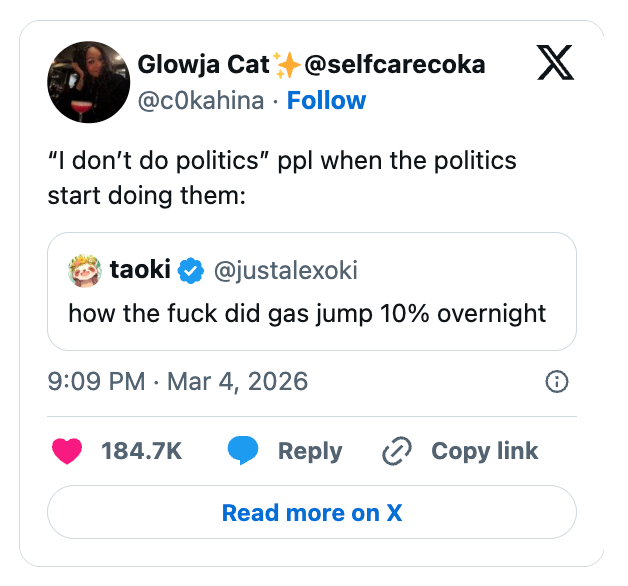Select the Copy link text
This screenshot has width=628, height=586.
484,451
